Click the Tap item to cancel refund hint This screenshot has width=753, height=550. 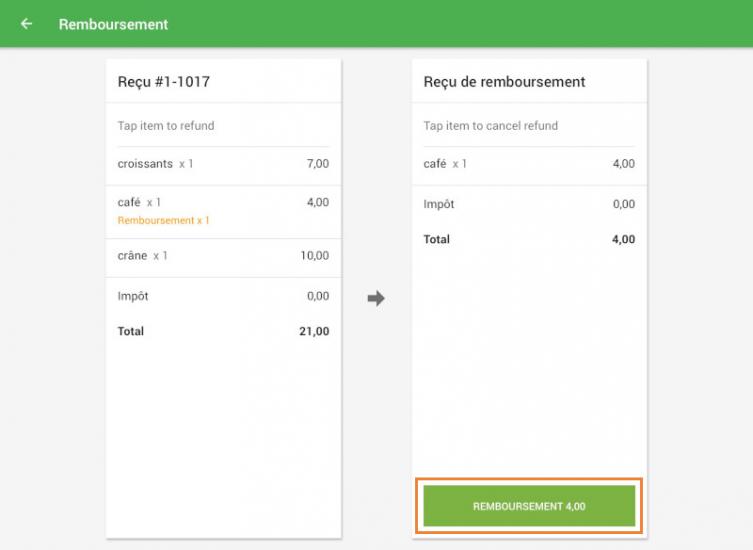click(x=490, y=126)
